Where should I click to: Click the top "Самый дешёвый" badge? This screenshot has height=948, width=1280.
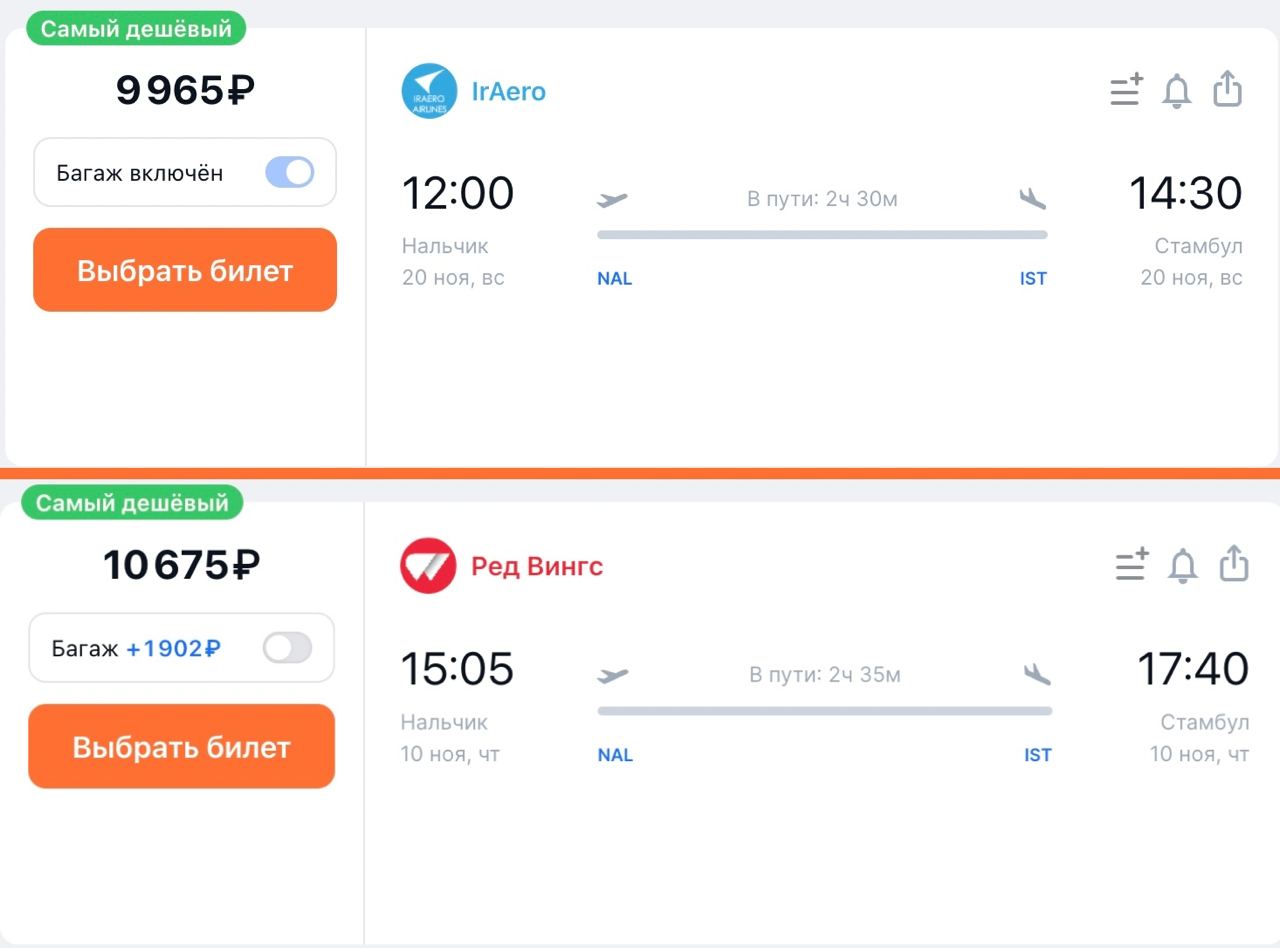pos(135,29)
